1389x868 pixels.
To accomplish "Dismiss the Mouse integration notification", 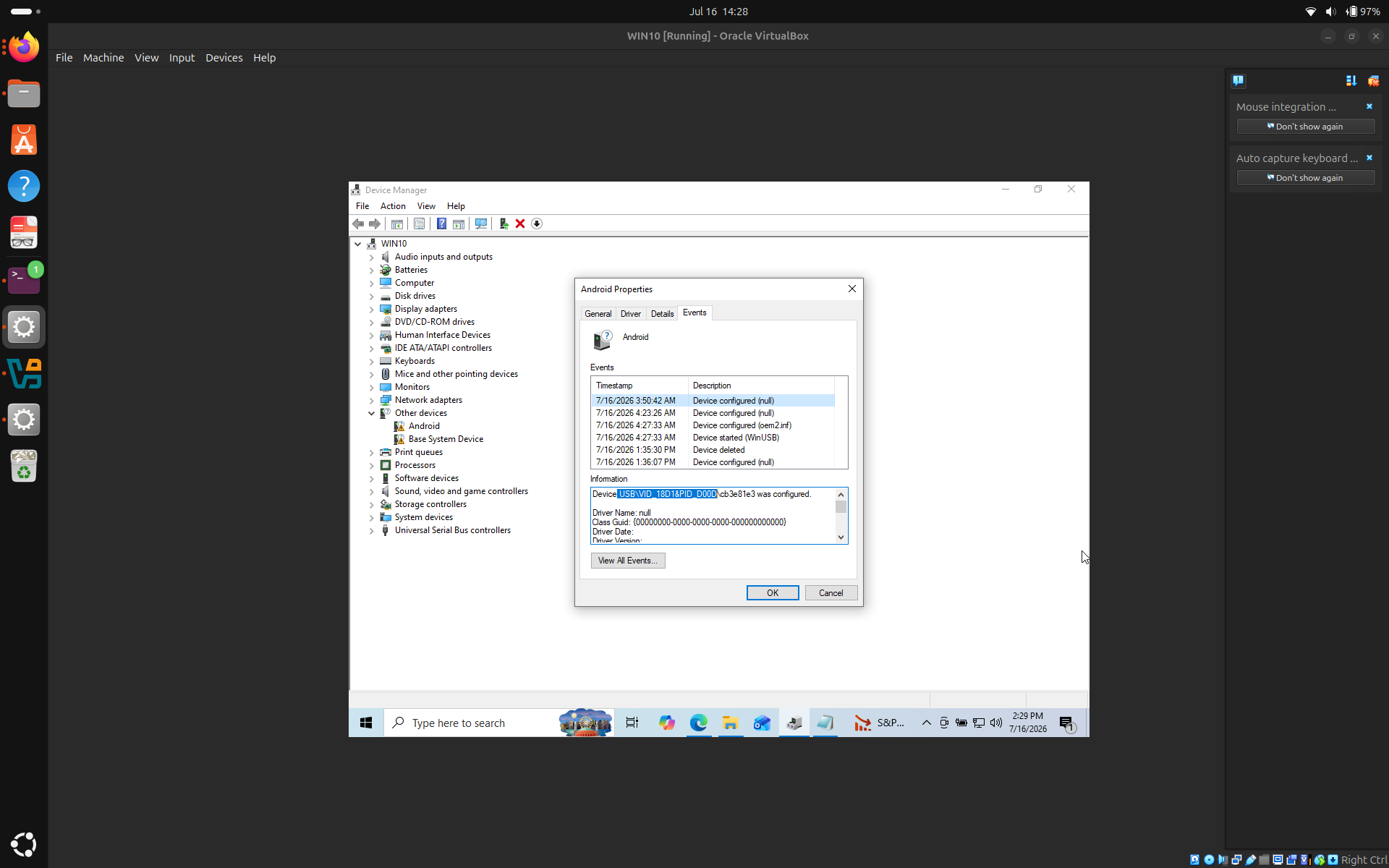I will pyautogui.click(x=1369, y=106).
